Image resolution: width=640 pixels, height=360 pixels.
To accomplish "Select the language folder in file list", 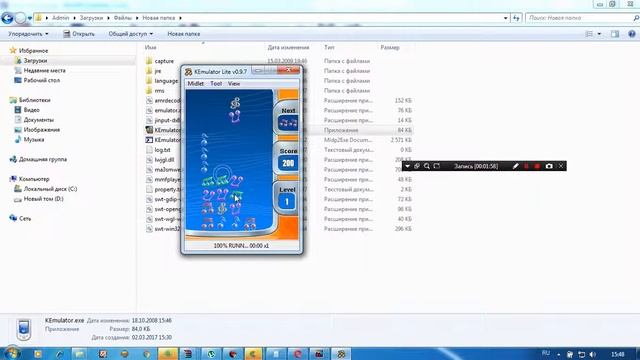I will tap(167, 81).
